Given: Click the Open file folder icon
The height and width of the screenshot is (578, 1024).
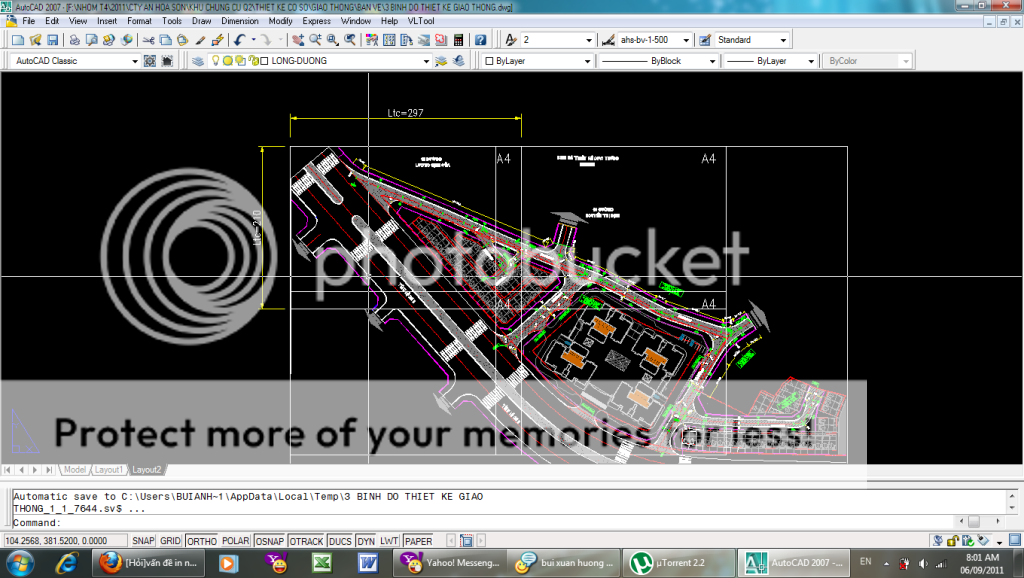Looking at the screenshot, I should (35, 40).
